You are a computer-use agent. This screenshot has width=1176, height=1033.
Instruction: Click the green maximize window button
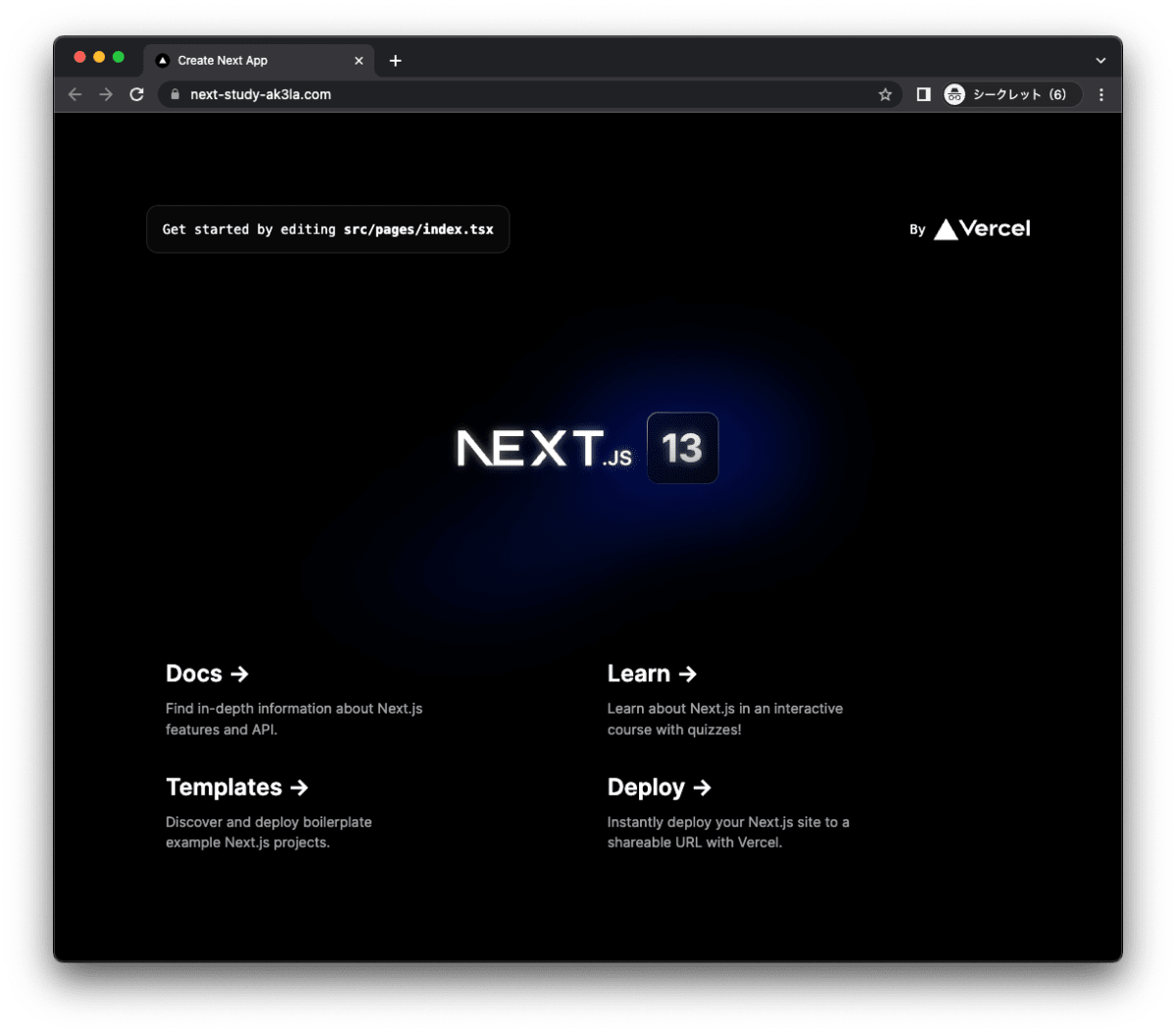pos(119,58)
